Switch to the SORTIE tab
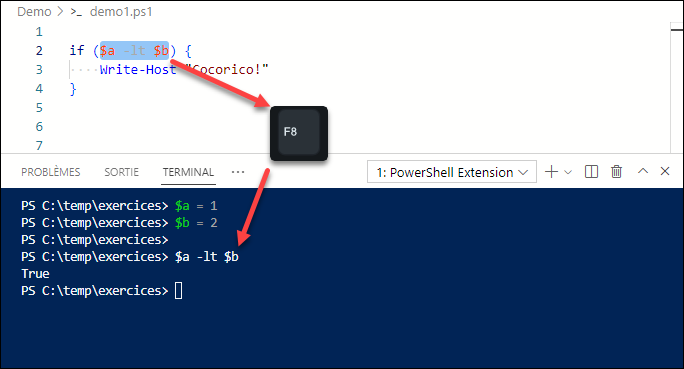This screenshot has width=684, height=369. [121, 172]
